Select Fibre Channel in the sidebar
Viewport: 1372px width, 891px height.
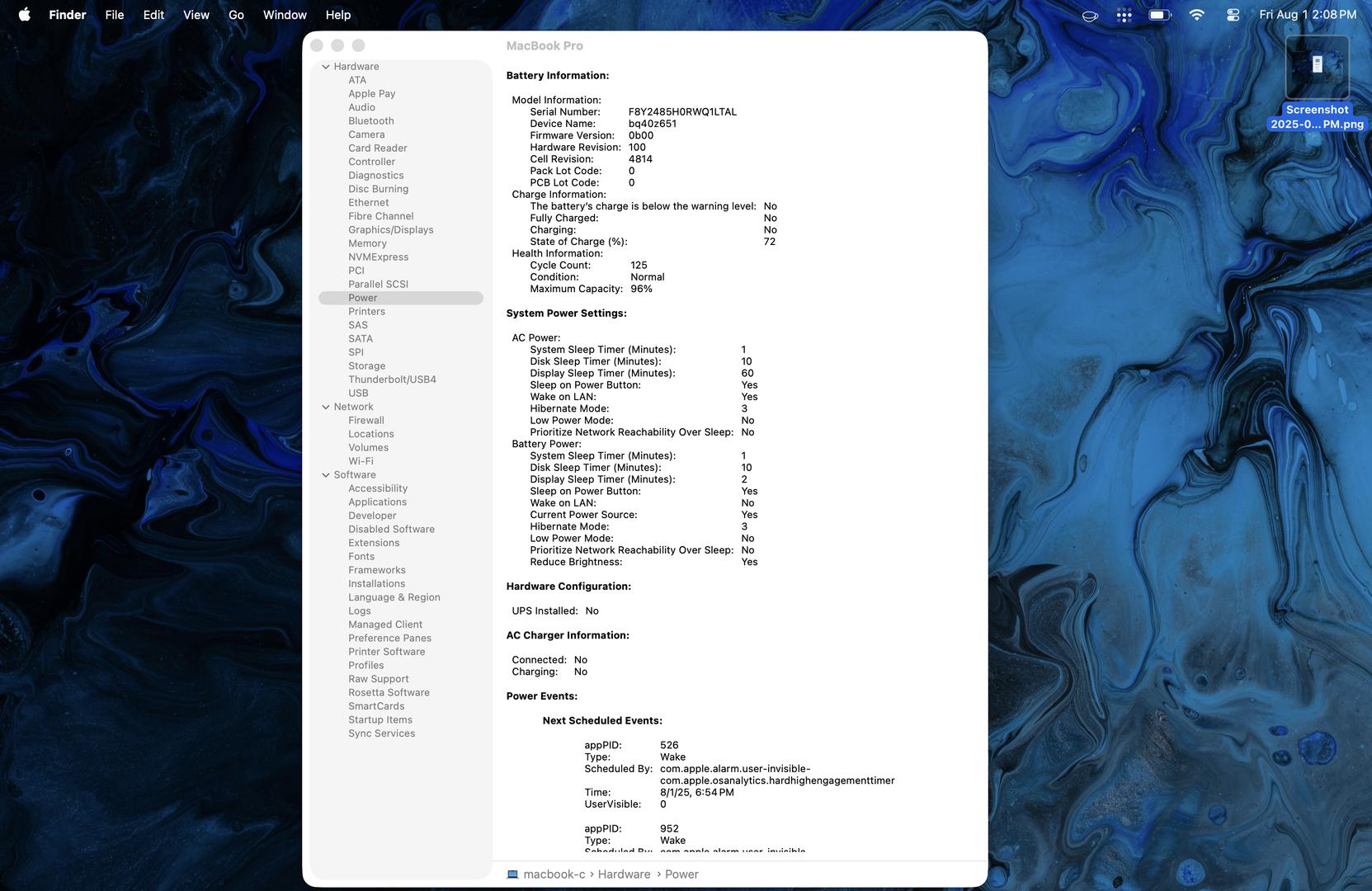click(381, 216)
